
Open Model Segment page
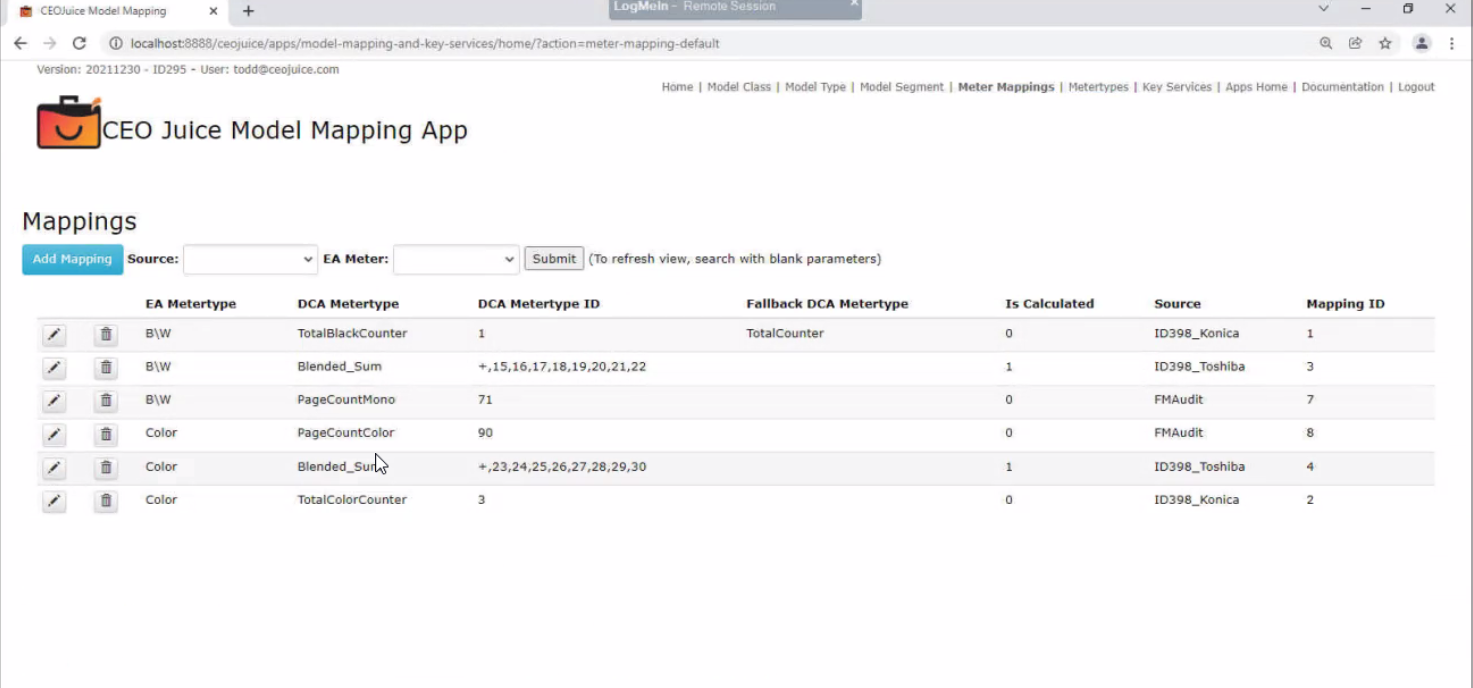pos(901,87)
